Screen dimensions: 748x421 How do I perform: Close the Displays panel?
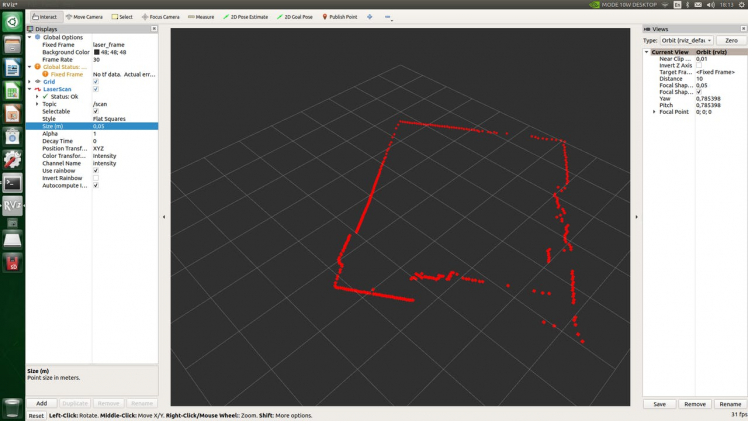tap(154, 29)
